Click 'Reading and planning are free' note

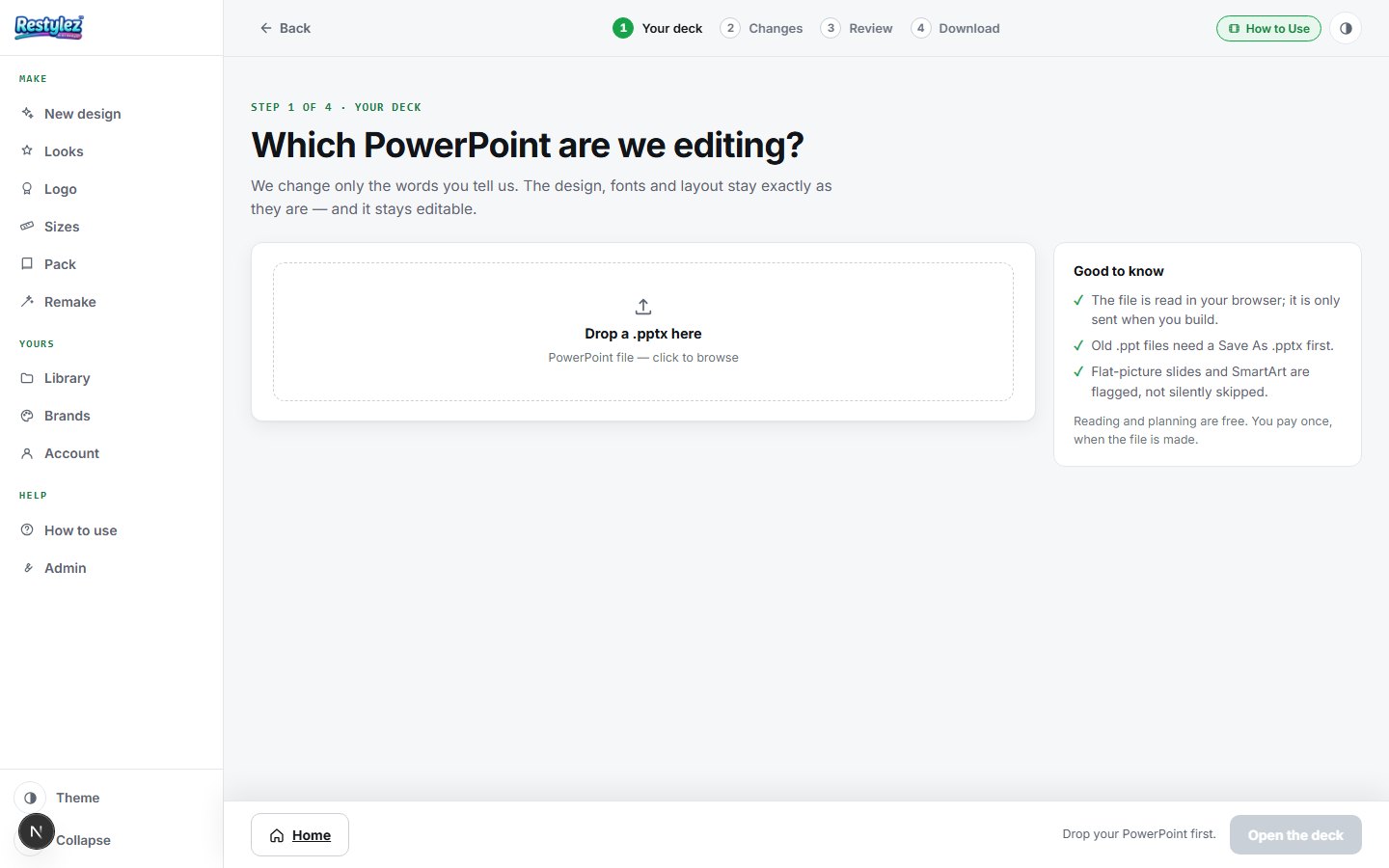click(x=1203, y=430)
